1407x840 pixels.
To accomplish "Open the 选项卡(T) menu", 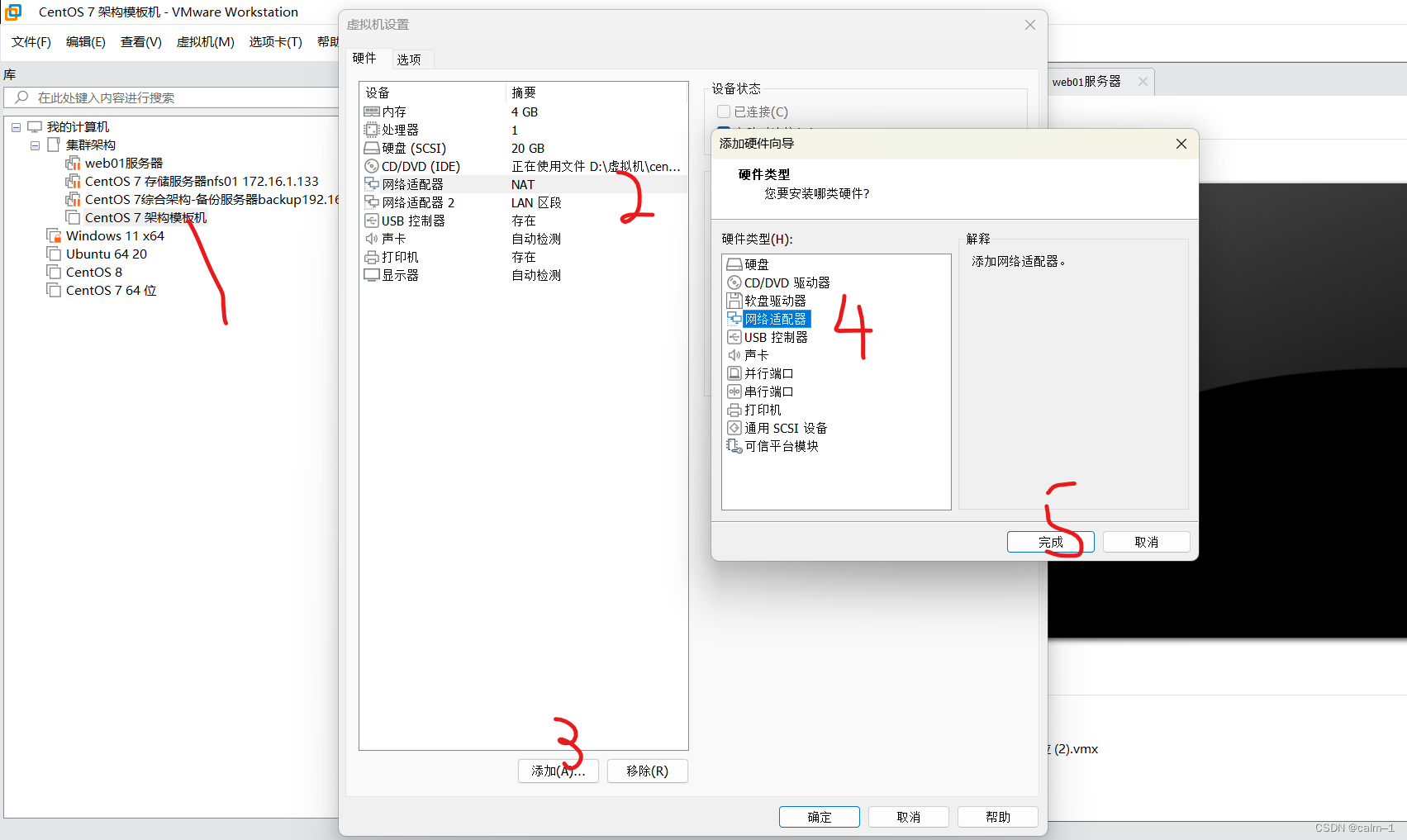I will [276, 42].
